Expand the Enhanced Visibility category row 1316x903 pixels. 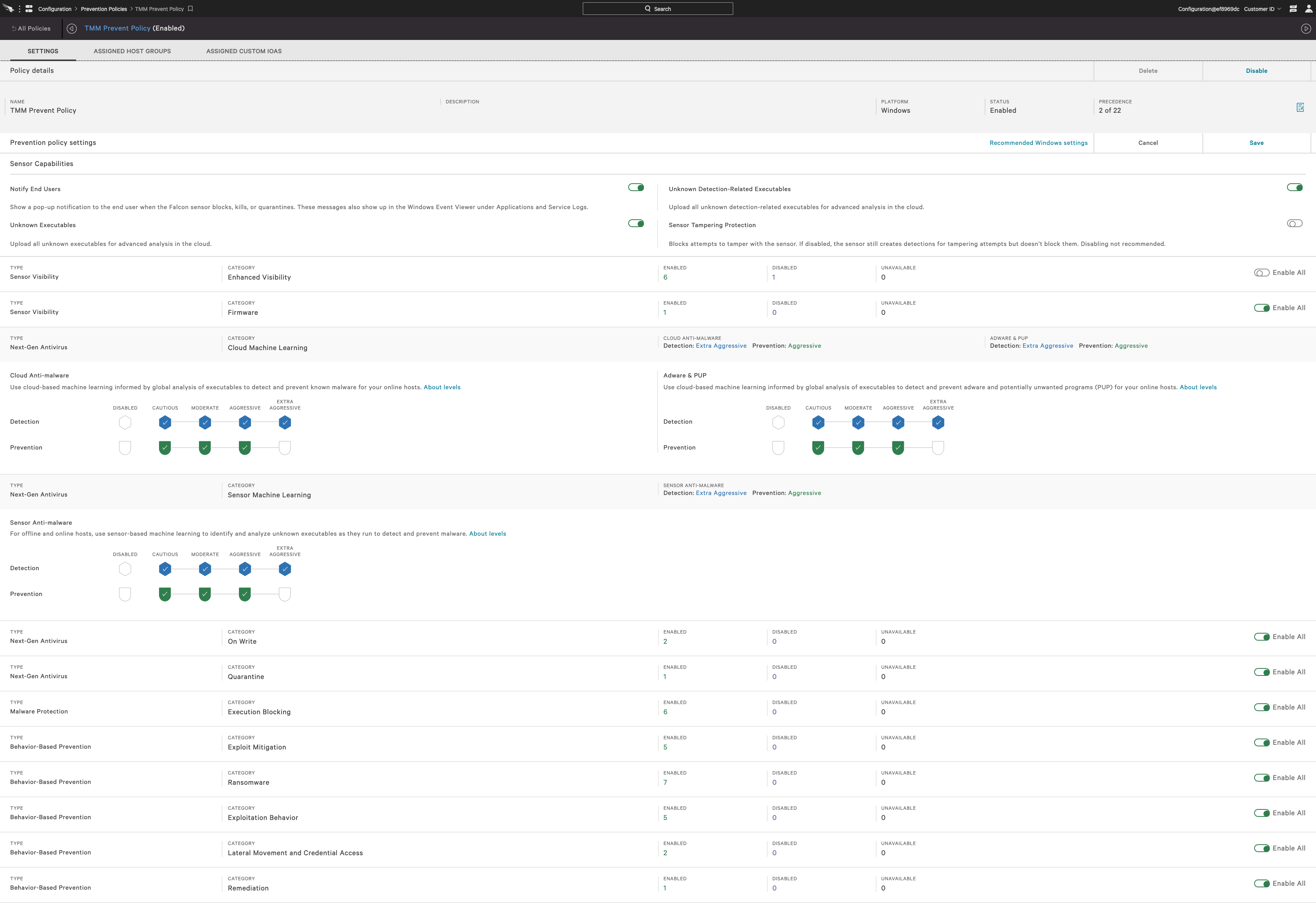(658, 274)
